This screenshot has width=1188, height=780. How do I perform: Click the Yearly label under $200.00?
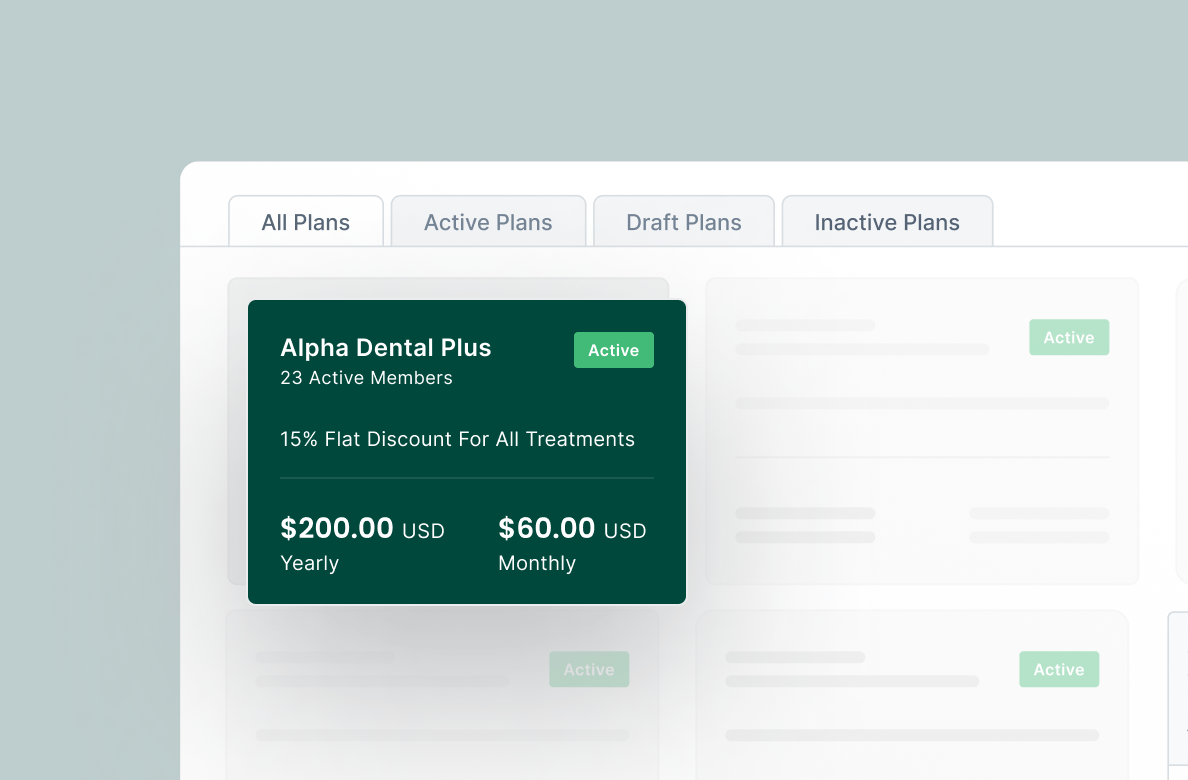(310, 563)
